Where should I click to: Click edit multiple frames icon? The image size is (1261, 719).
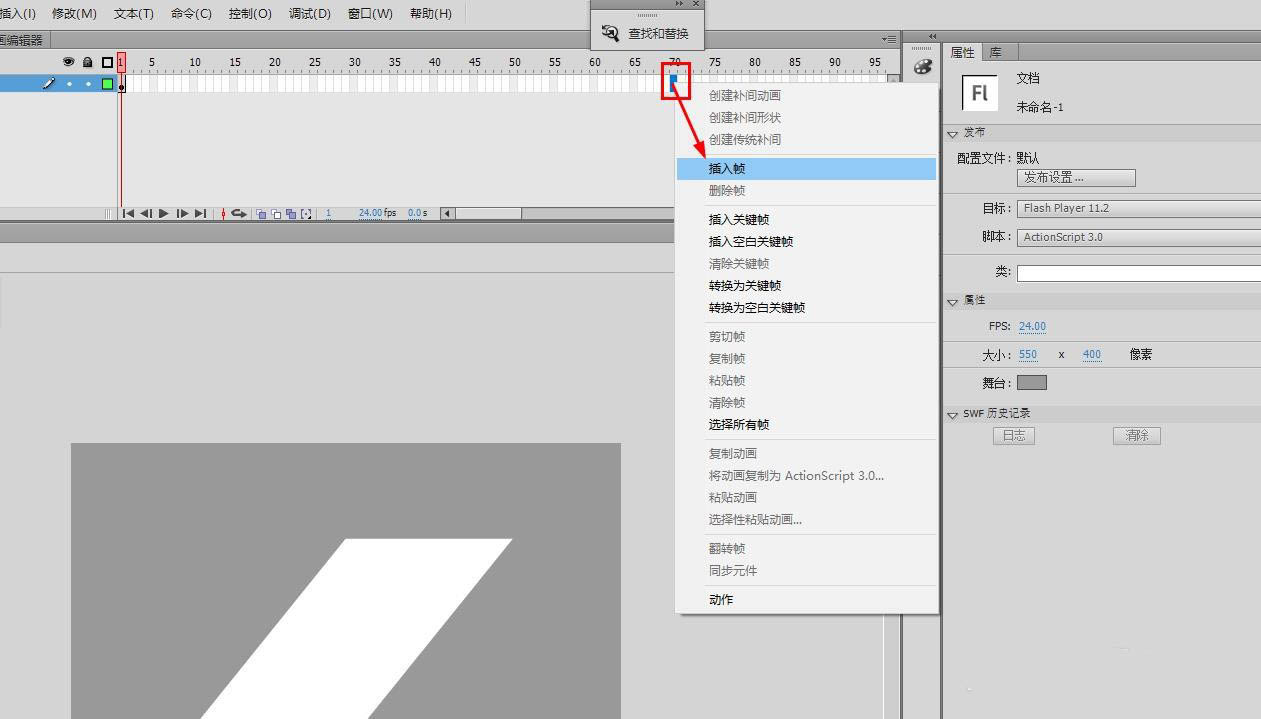point(291,214)
